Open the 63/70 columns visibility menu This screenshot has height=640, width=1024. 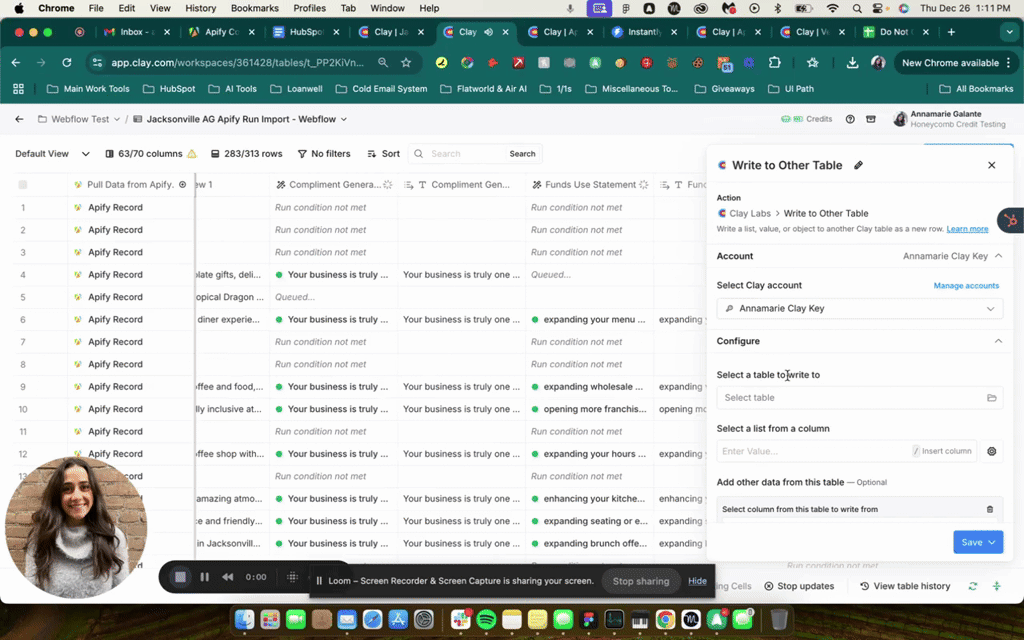click(150, 154)
